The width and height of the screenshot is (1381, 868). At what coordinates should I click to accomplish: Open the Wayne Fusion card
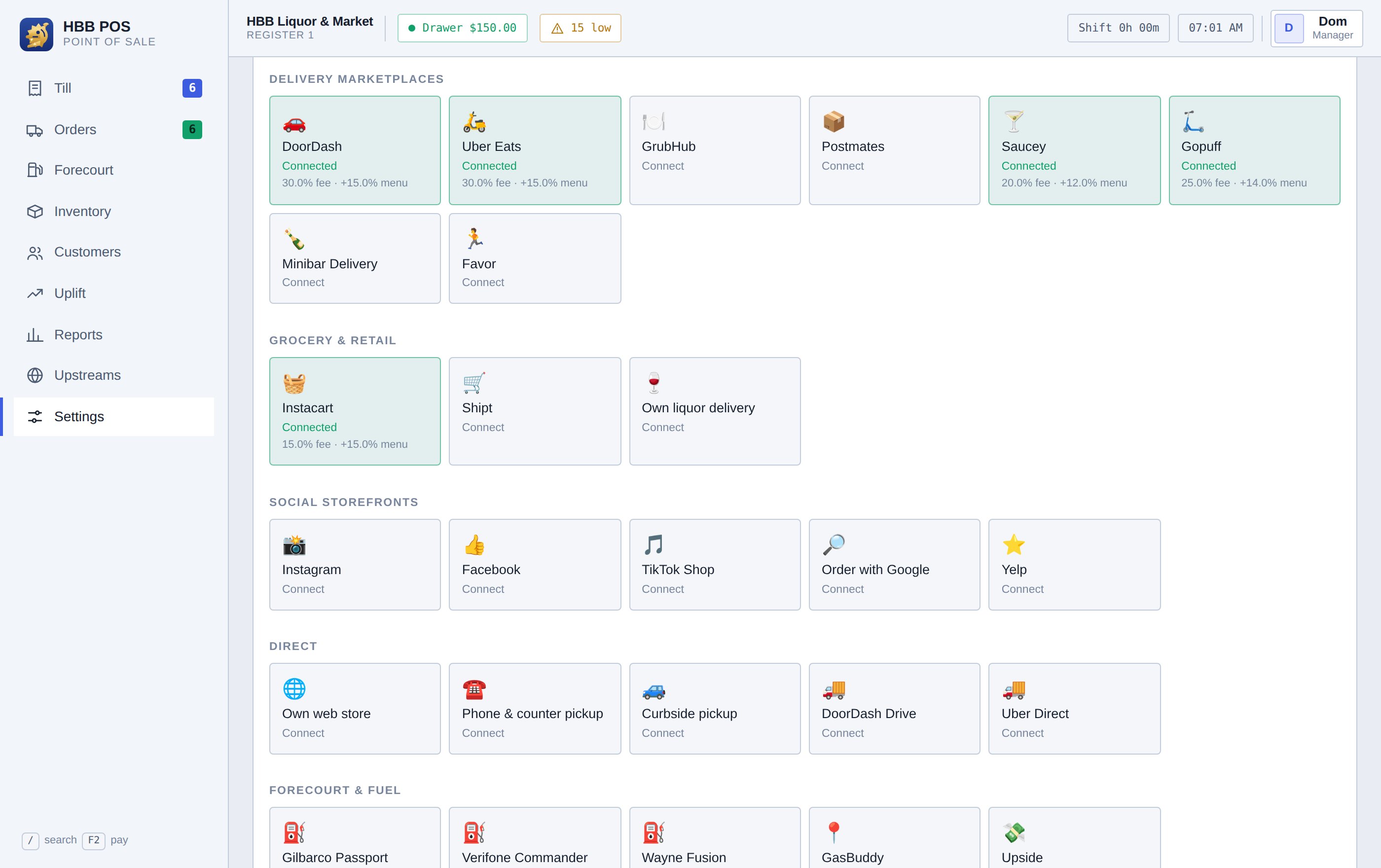(715, 837)
